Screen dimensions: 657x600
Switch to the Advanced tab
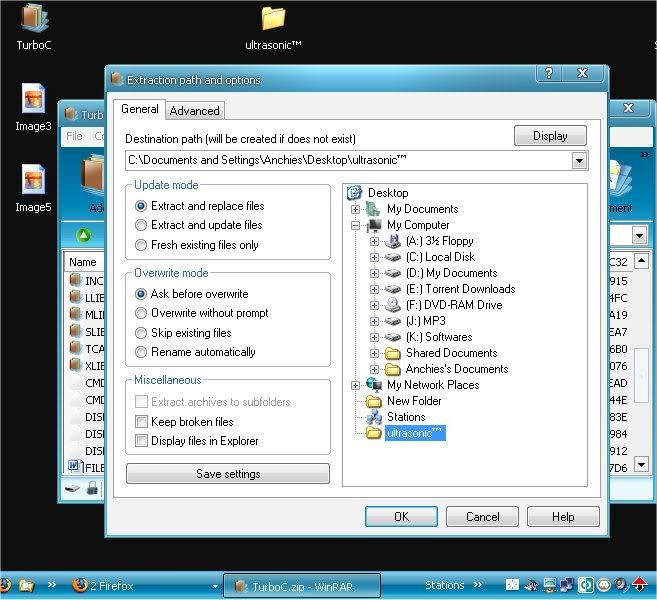pos(194,111)
